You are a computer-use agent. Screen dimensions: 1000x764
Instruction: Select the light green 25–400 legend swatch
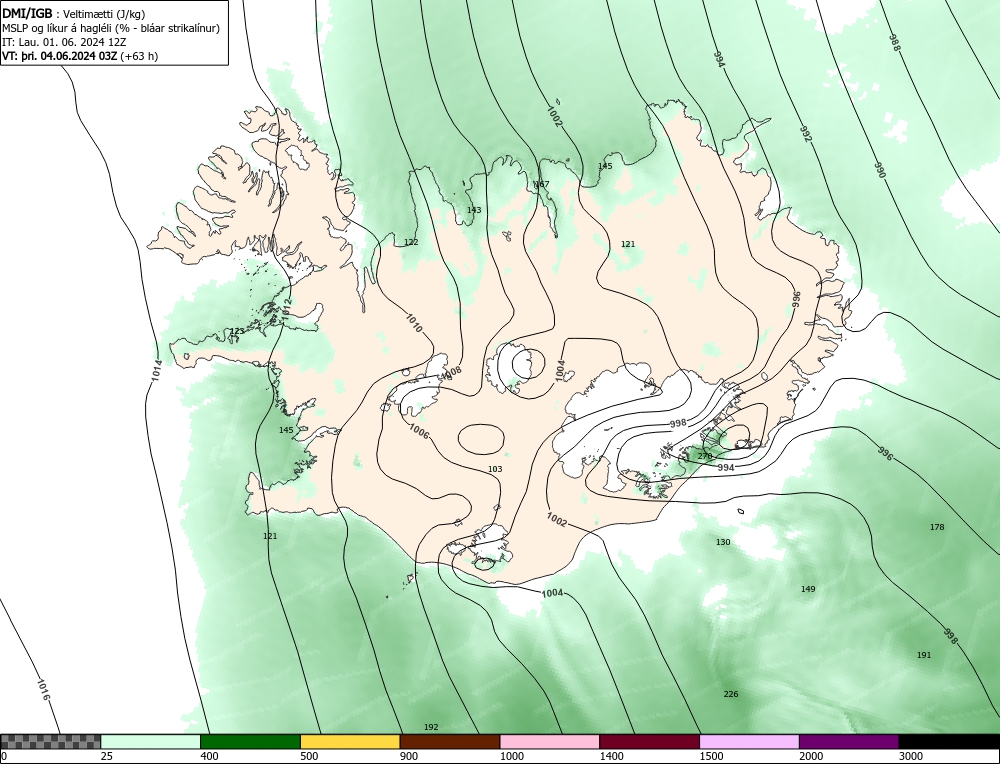coord(151,741)
